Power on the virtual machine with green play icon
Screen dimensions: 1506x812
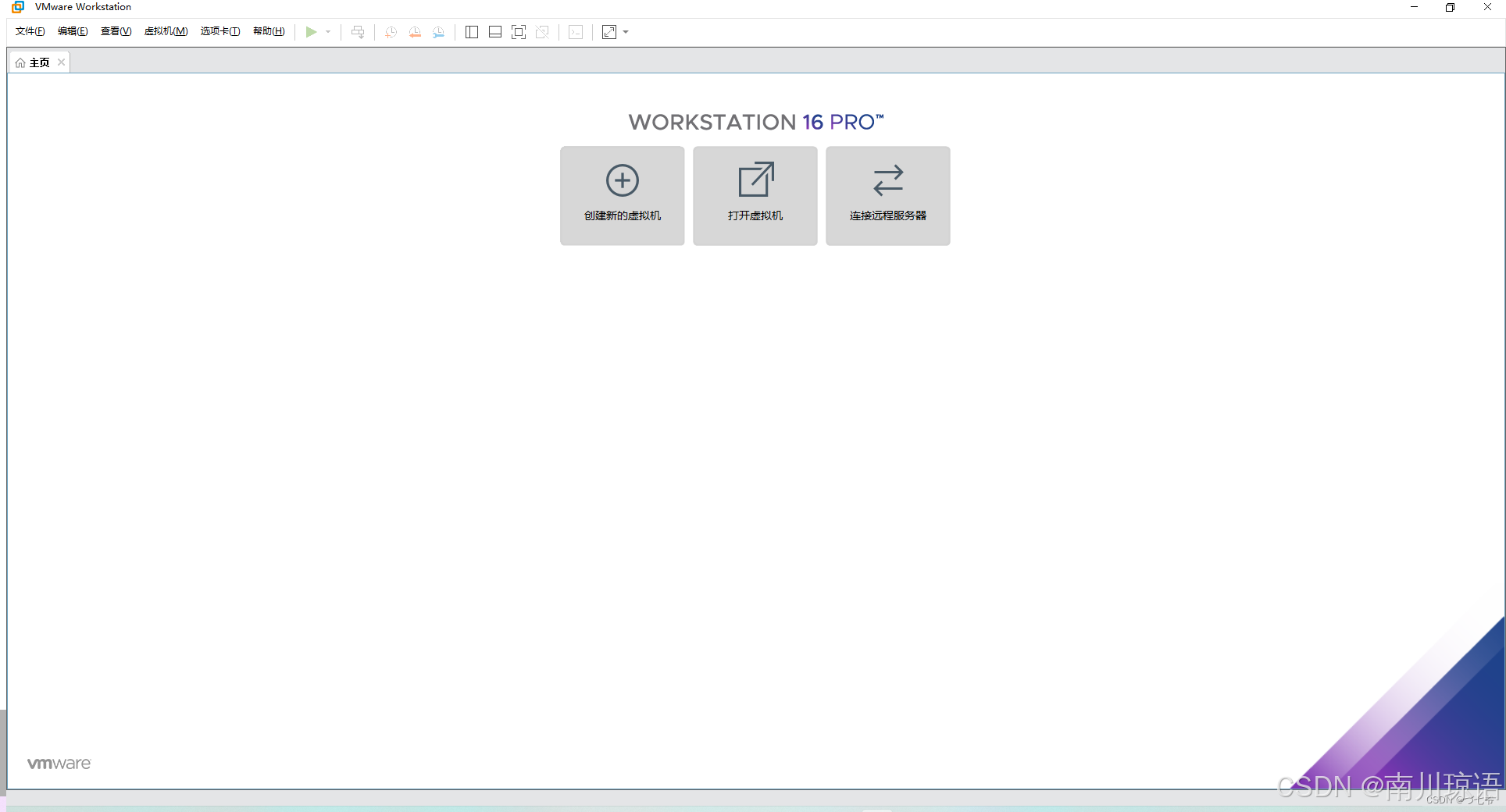(x=311, y=32)
